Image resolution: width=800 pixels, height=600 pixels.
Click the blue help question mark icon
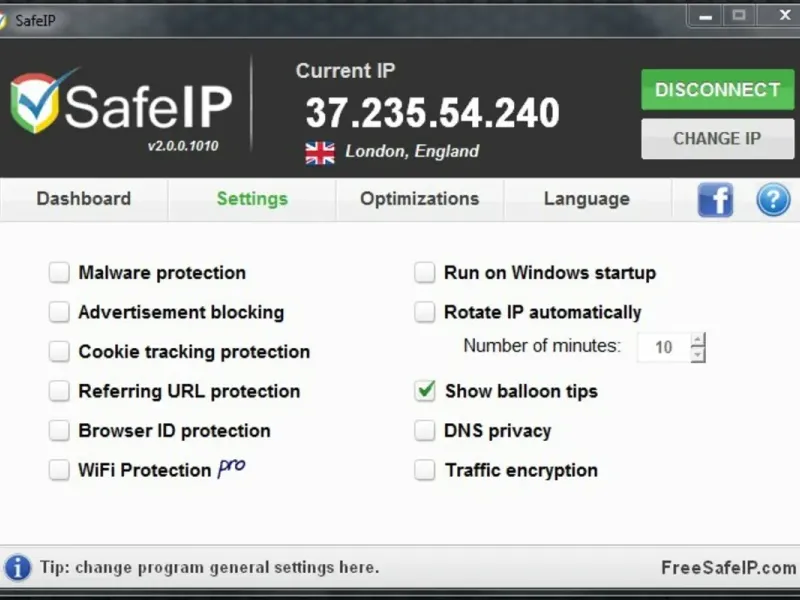773,199
